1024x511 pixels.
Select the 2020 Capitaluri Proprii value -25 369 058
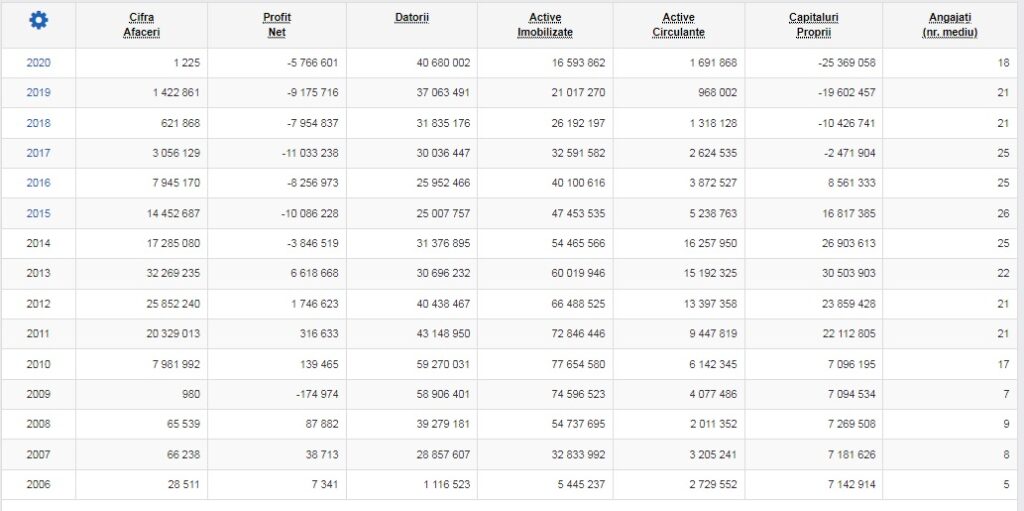pyautogui.click(x=846, y=63)
